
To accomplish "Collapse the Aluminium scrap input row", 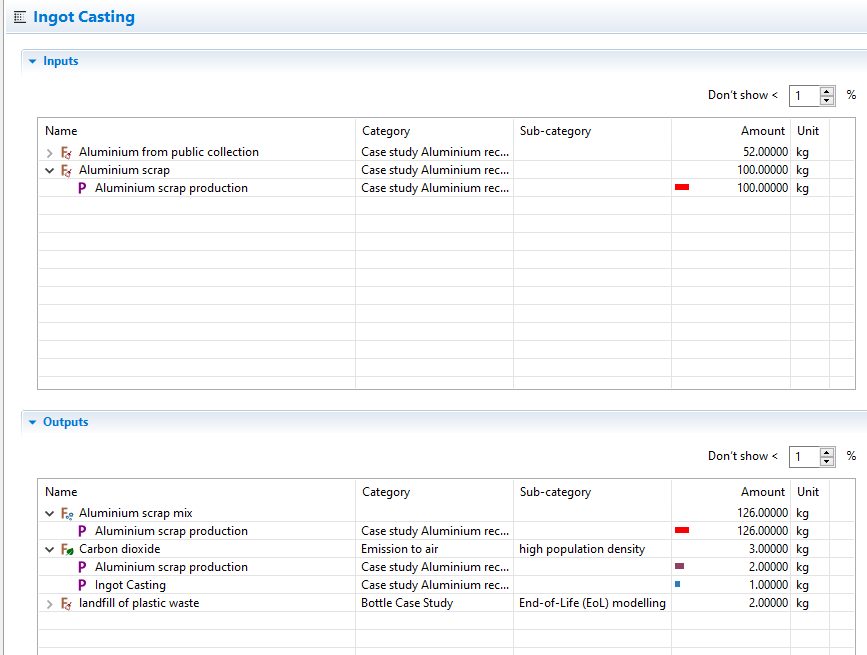I will [50, 171].
